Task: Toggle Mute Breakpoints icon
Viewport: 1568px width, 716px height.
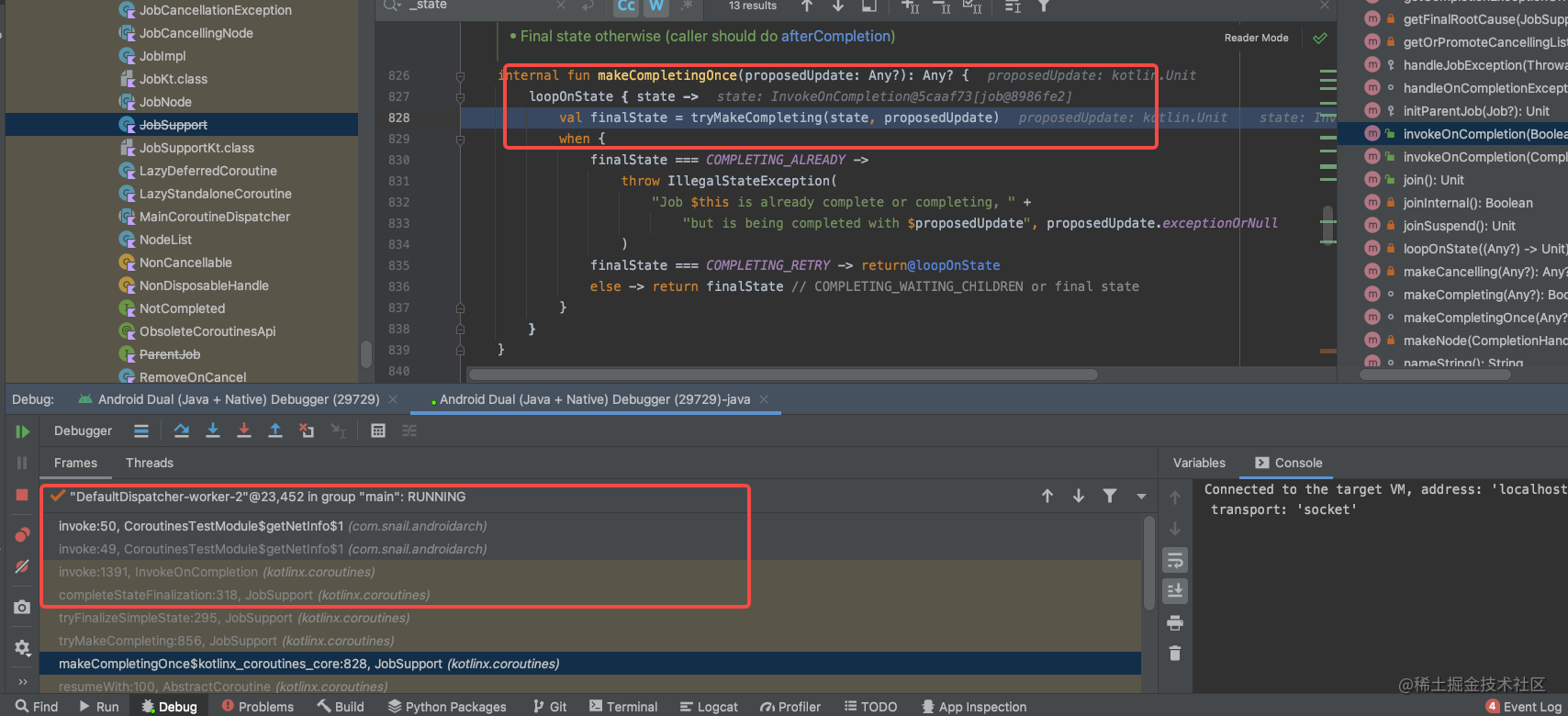Action: [x=22, y=566]
